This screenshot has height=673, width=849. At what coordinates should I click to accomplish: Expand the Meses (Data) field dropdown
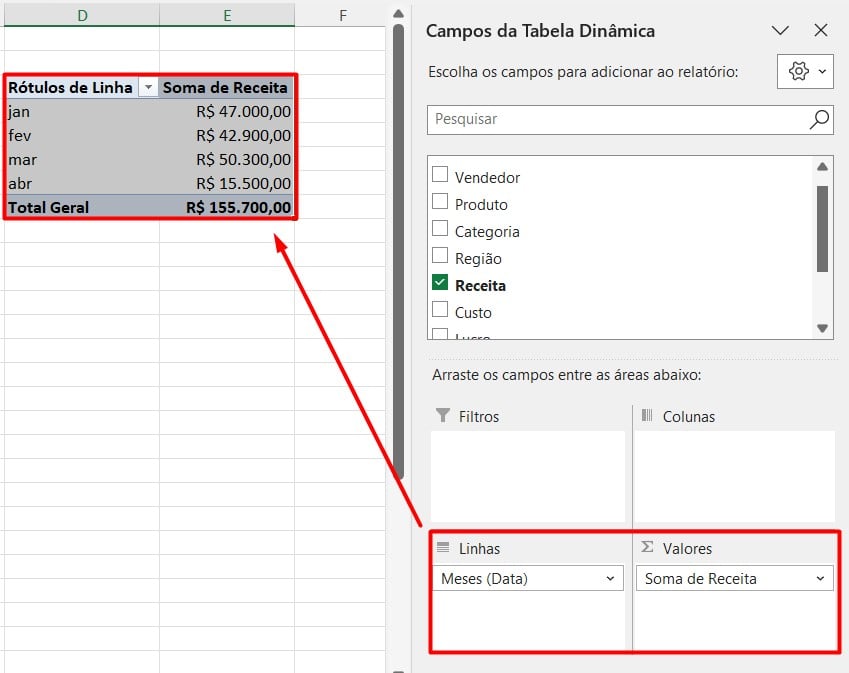610,579
